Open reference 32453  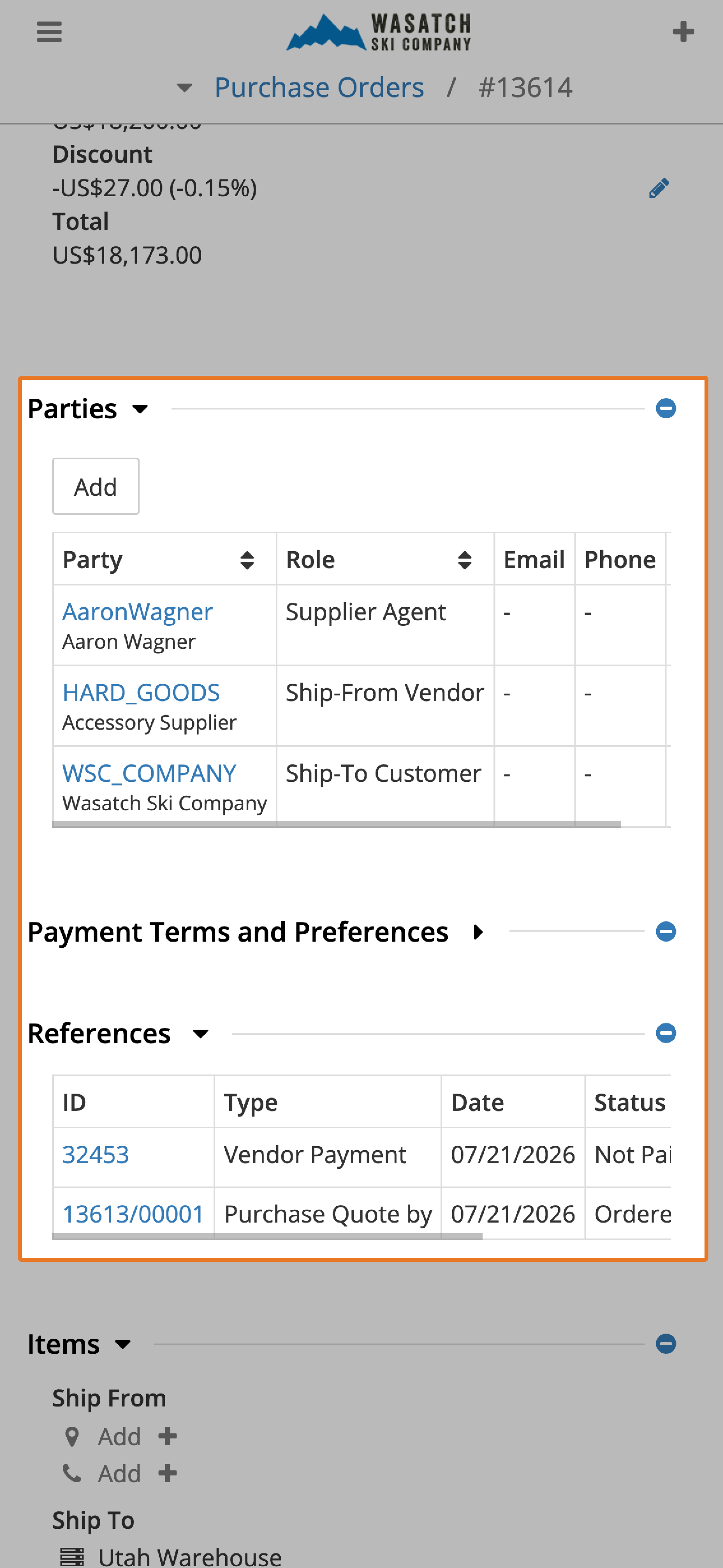[96, 1154]
